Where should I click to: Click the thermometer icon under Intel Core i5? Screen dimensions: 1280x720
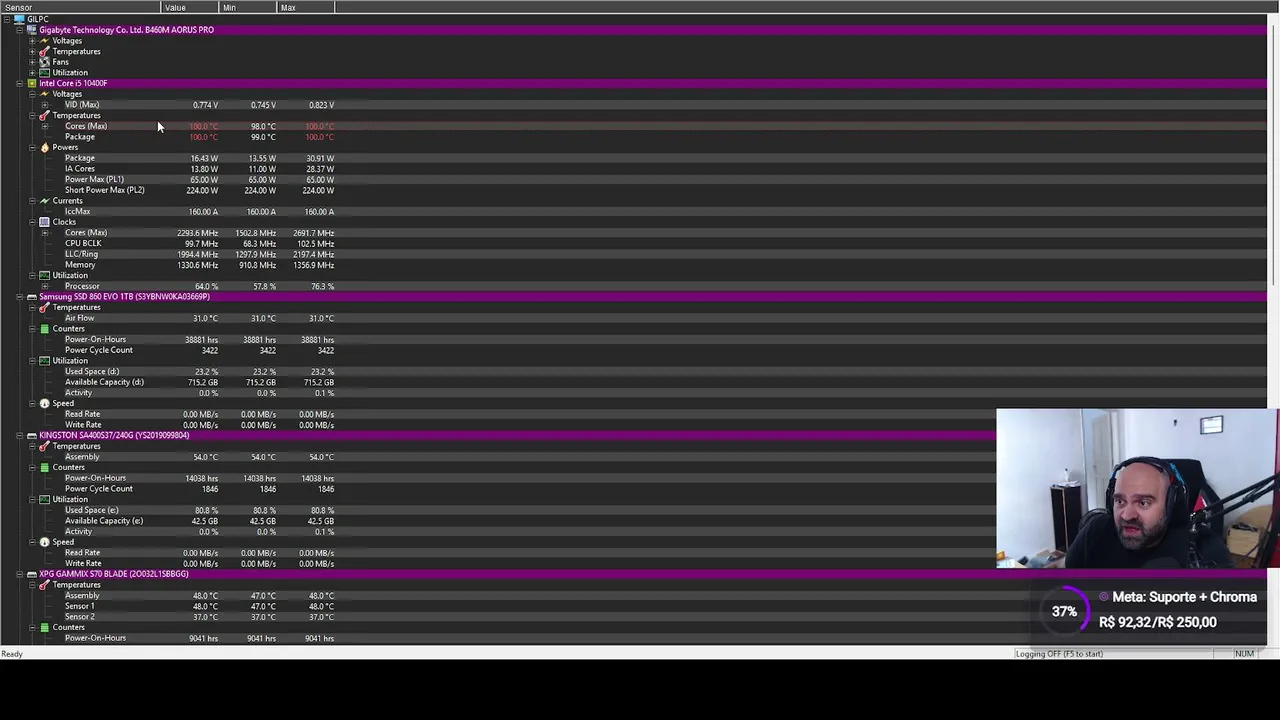click(44, 115)
